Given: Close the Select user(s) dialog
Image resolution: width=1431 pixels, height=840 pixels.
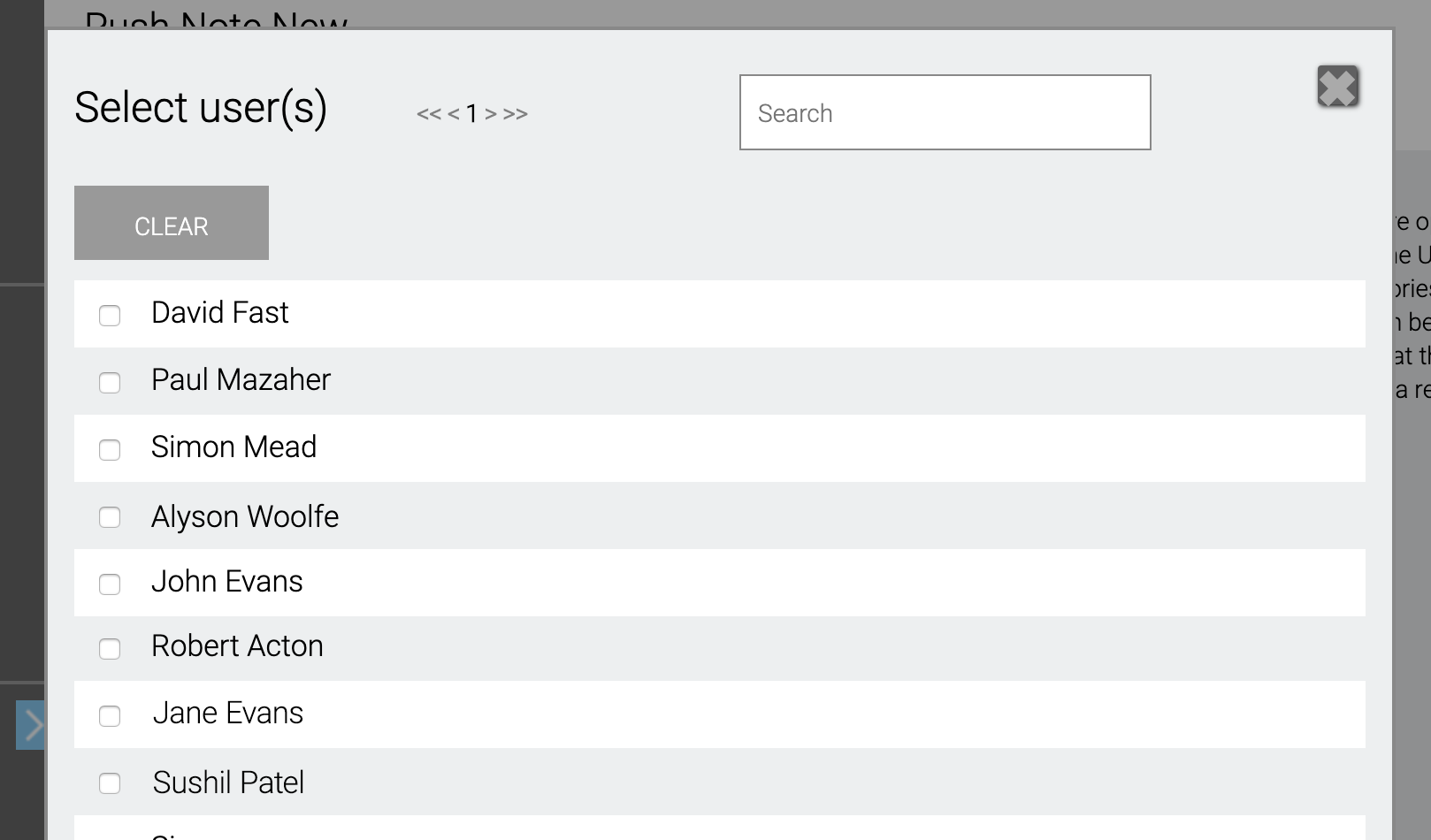Looking at the screenshot, I should click(x=1337, y=87).
